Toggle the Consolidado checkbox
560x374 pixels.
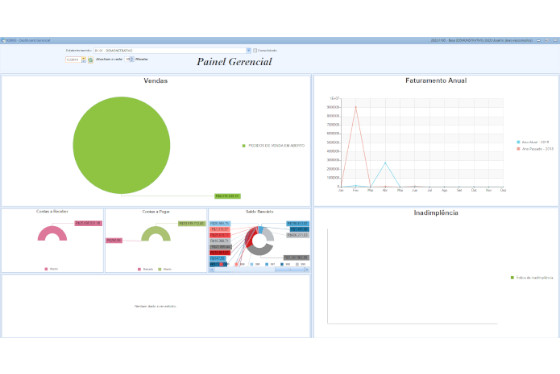click(255, 50)
